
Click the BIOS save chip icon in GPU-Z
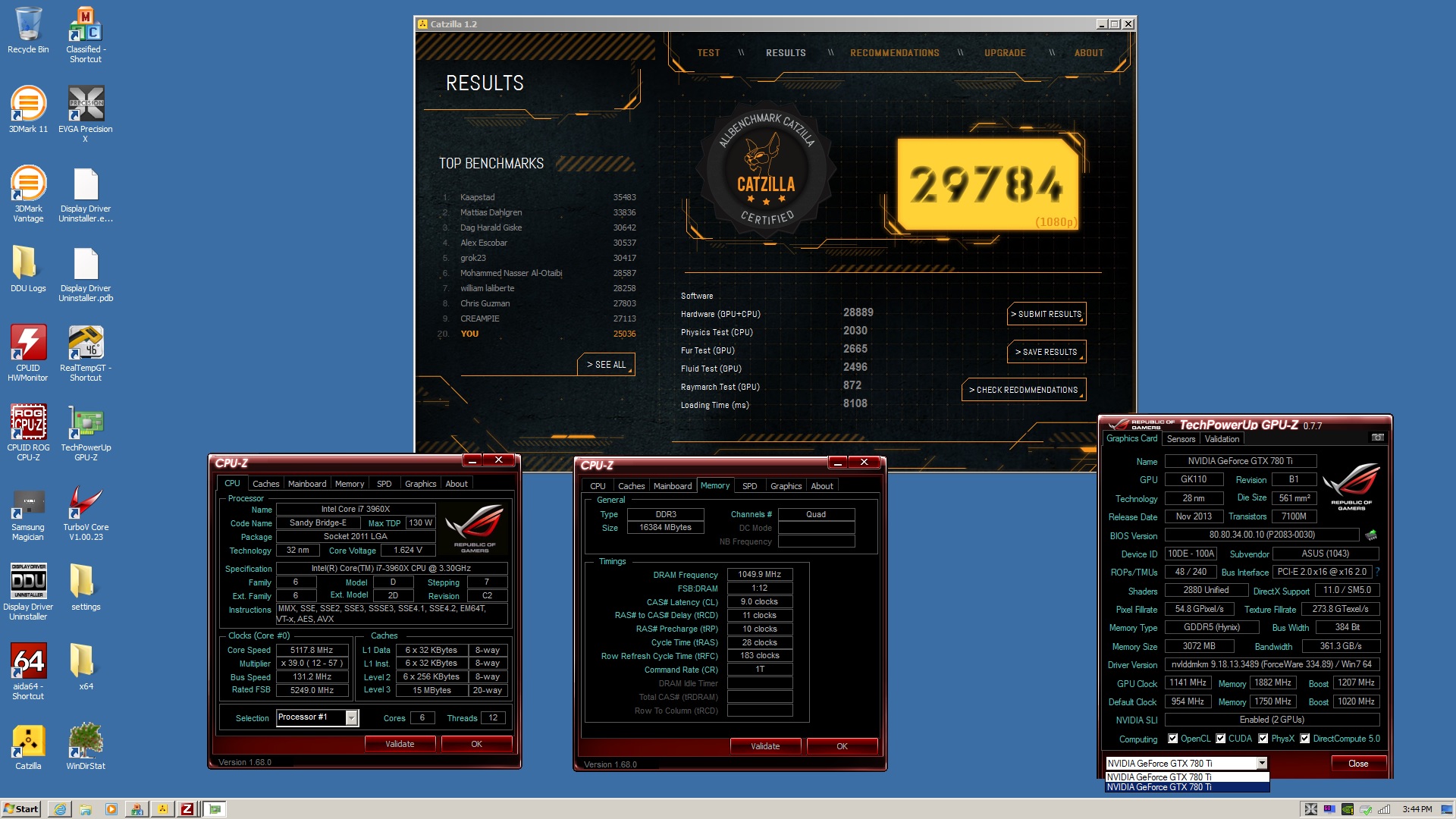pos(1371,535)
